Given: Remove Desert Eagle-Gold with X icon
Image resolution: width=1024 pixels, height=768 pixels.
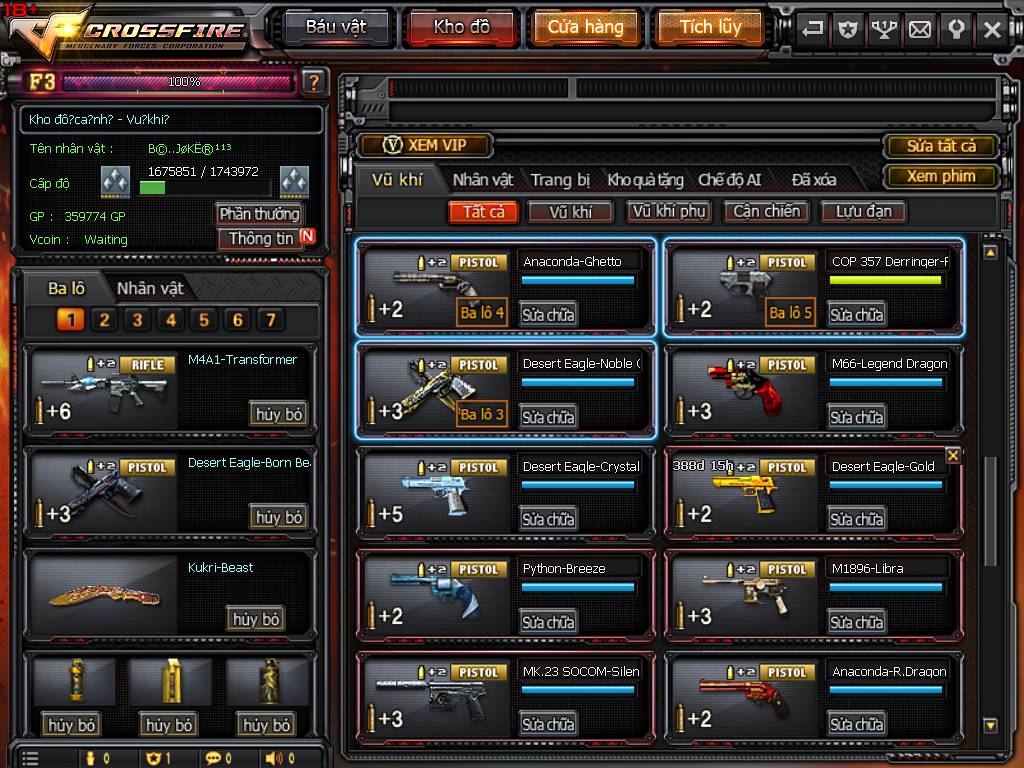Looking at the screenshot, I should coord(953,456).
